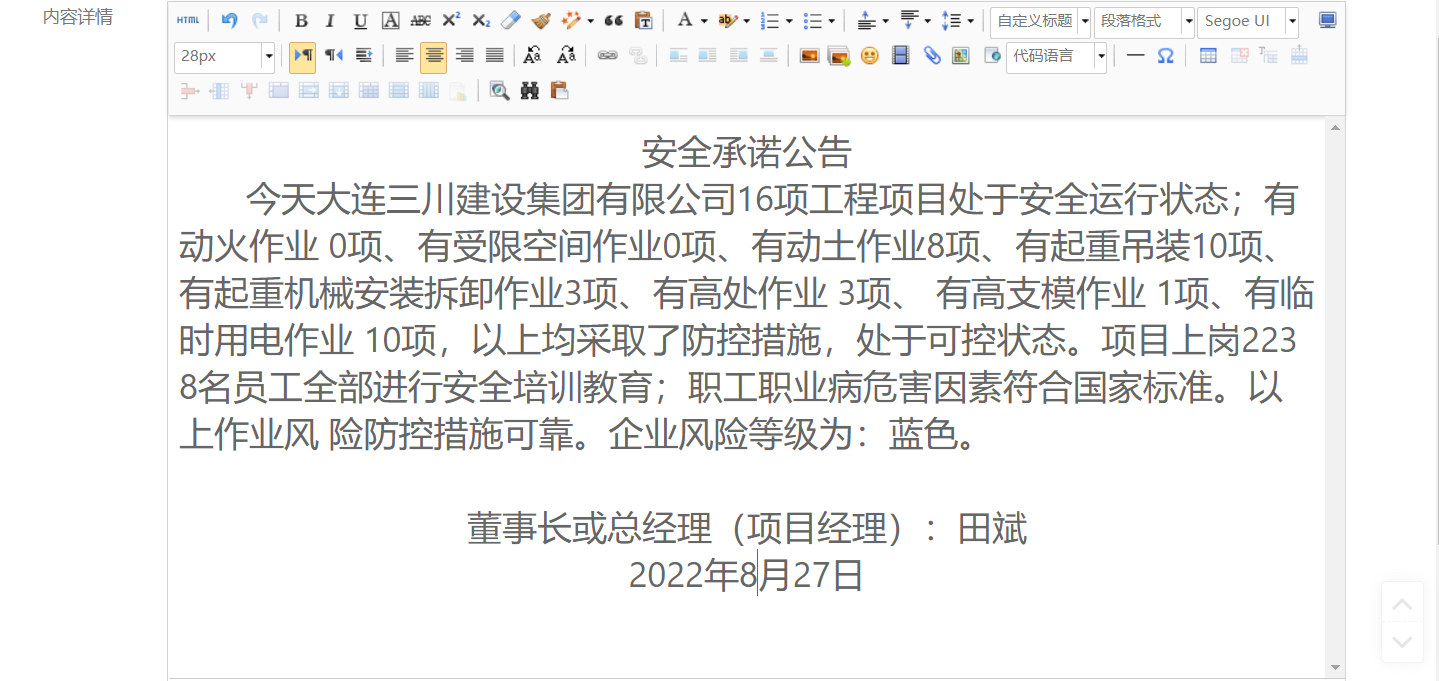This screenshot has width=1439, height=681.
Task: Click the heading text 安全承诺公告
Action: (746, 153)
